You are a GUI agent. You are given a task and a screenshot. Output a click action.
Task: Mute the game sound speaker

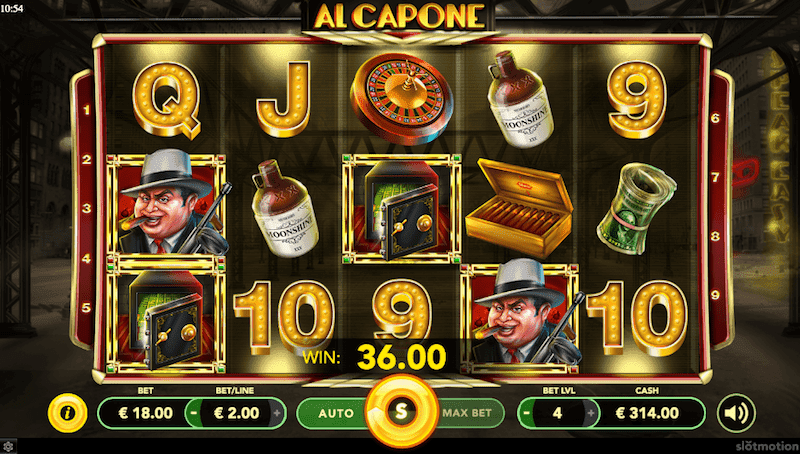pyautogui.click(x=736, y=413)
